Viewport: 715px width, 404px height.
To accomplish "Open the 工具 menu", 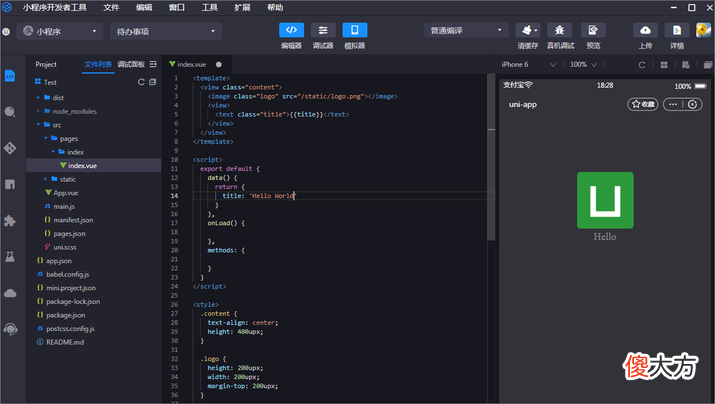I will (209, 7).
